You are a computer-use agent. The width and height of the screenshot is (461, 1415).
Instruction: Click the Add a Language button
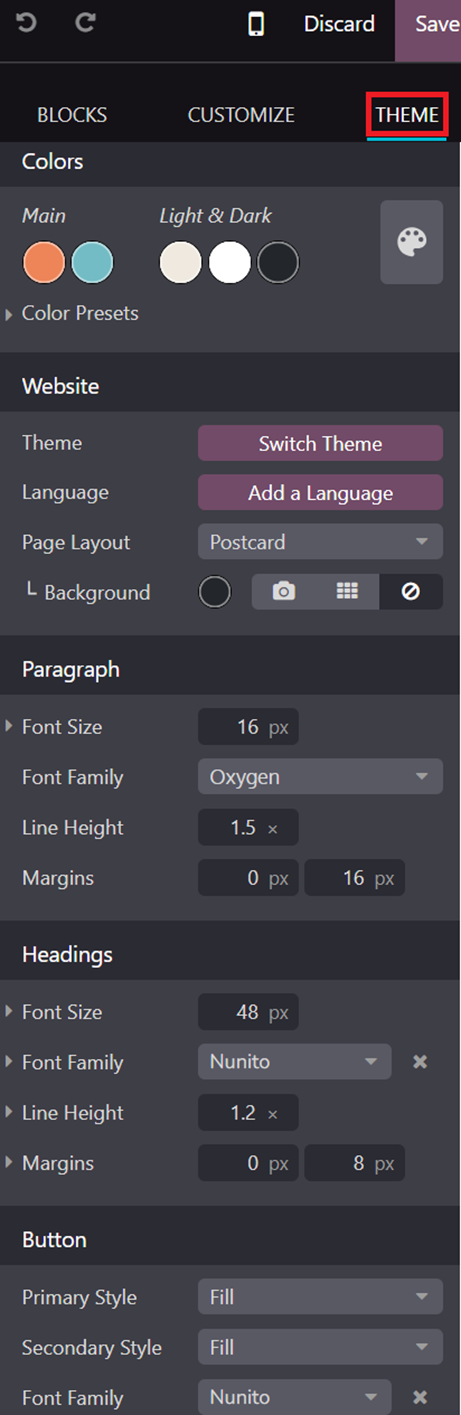pos(320,493)
